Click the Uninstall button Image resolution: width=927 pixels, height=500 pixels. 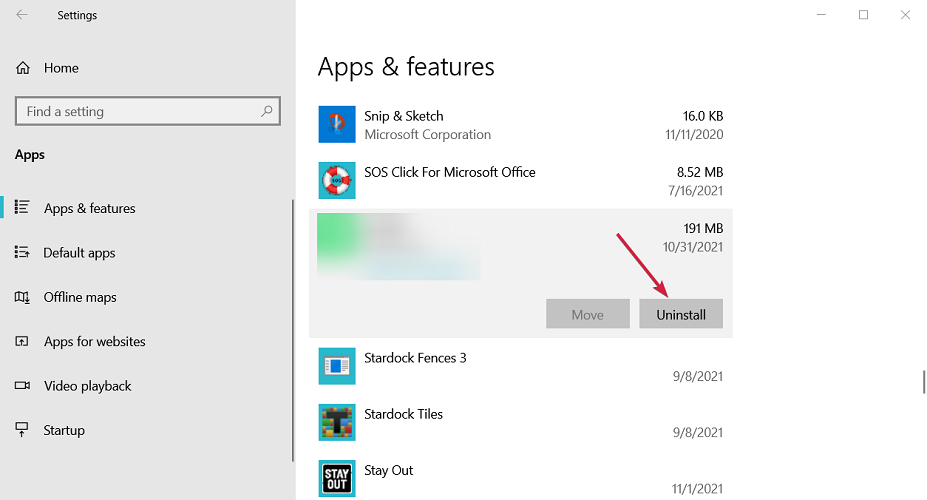click(681, 314)
